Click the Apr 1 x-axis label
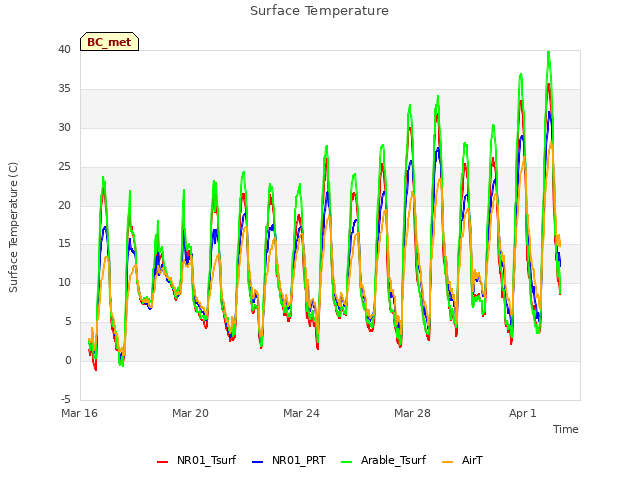640x480 pixels. [x=523, y=413]
